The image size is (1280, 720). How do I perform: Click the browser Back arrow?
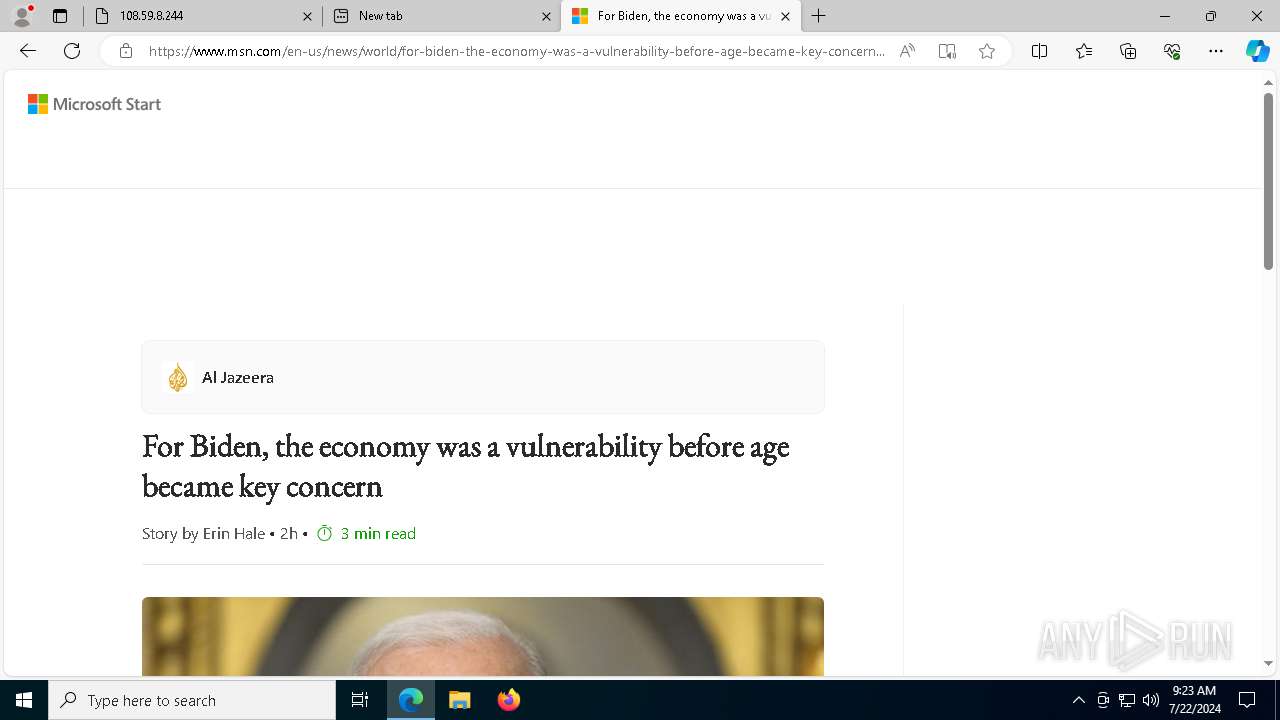[28, 51]
